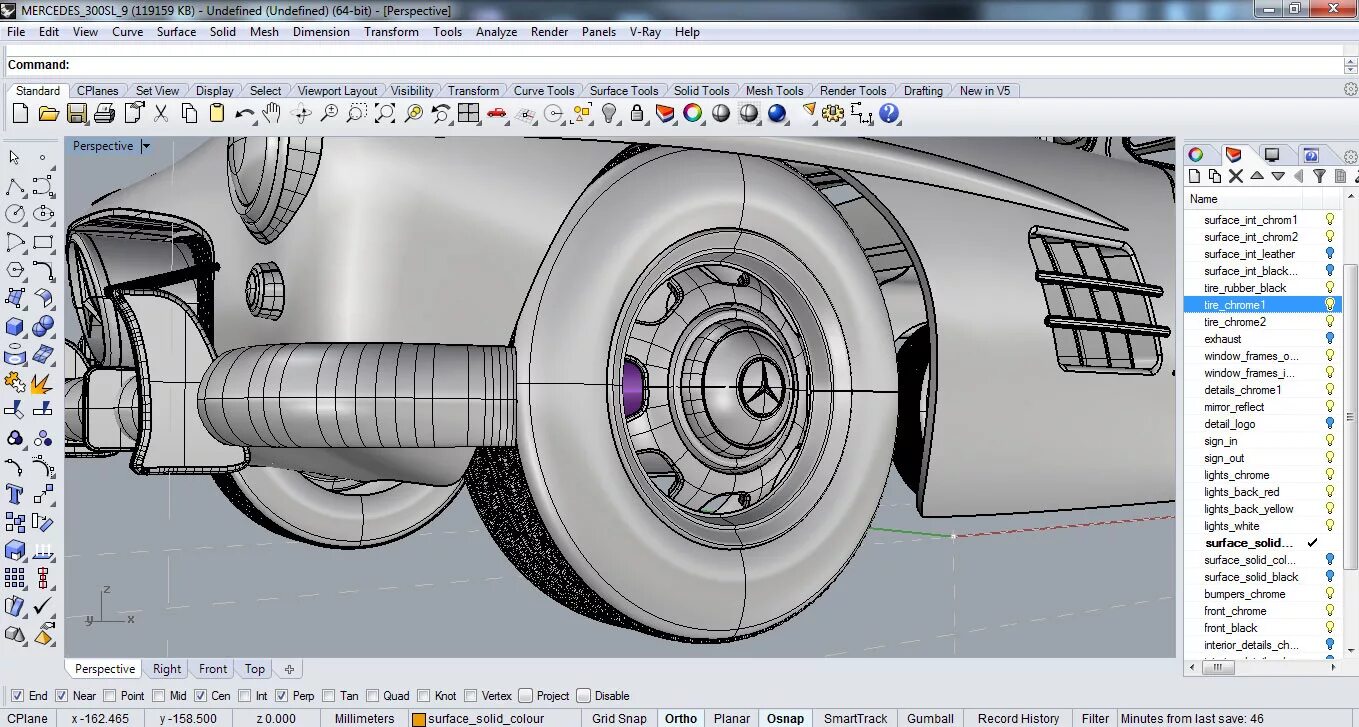Switch to the Curve Tools toolbar tab
Viewport: 1359px width, 727px height.
coord(544,90)
